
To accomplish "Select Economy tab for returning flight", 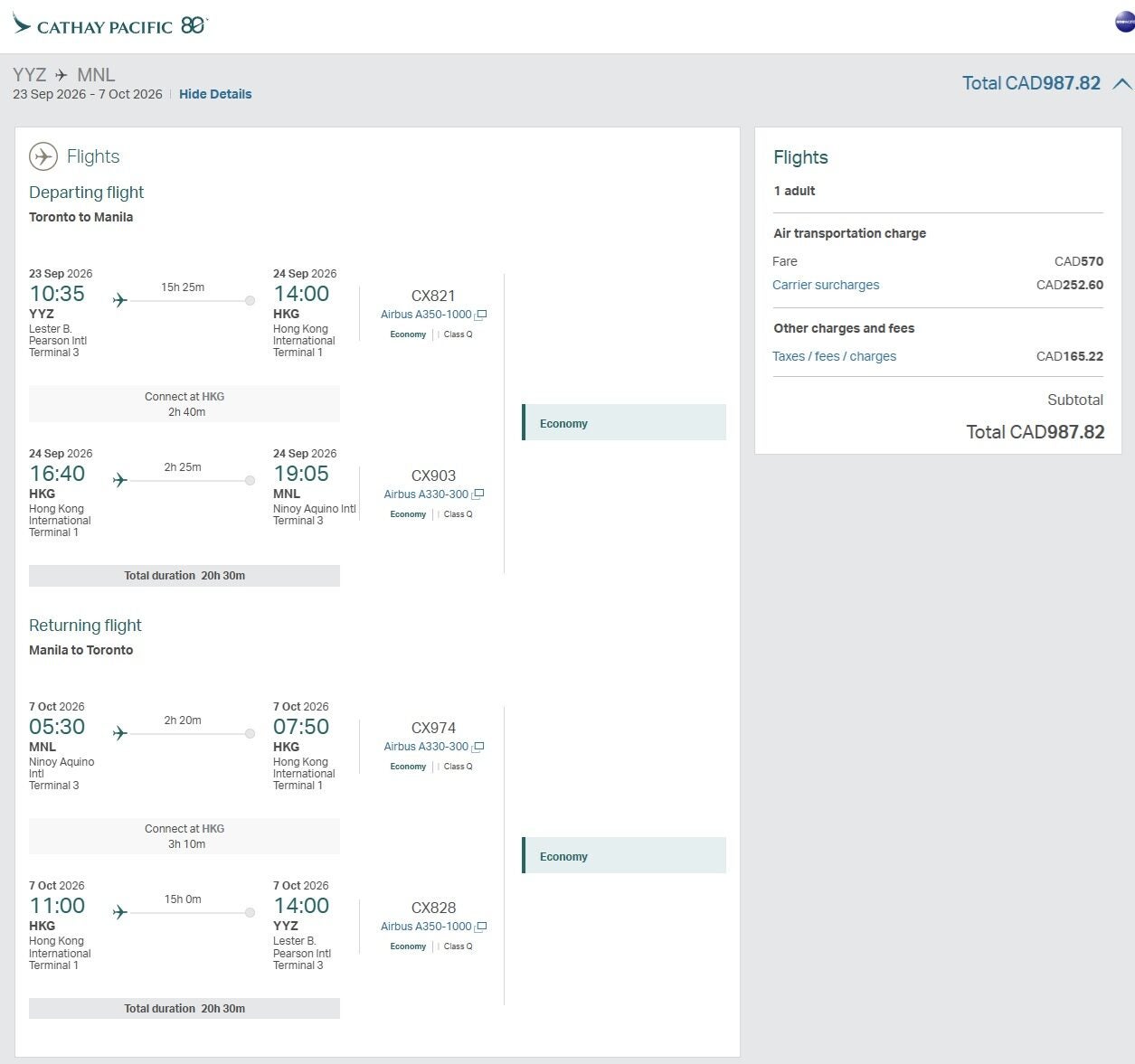I will pyautogui.click(x=624, y=856).
